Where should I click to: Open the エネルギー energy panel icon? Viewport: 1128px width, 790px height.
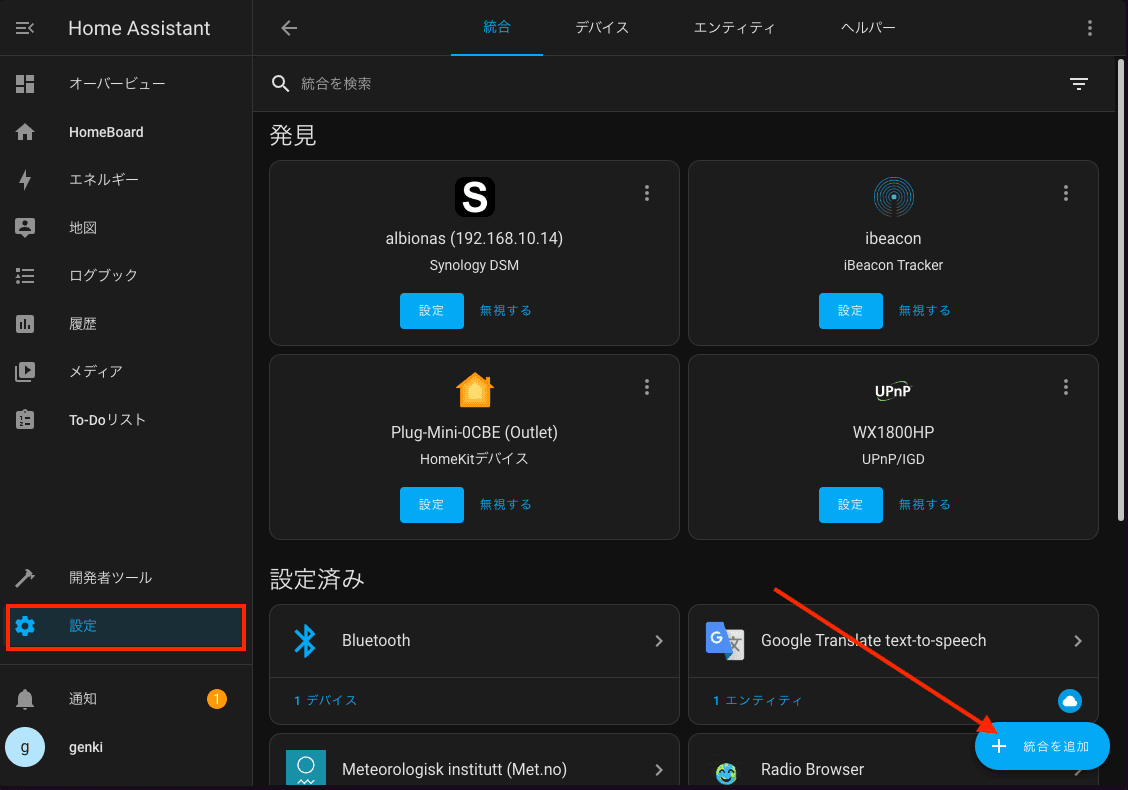[x=25, y=180]
